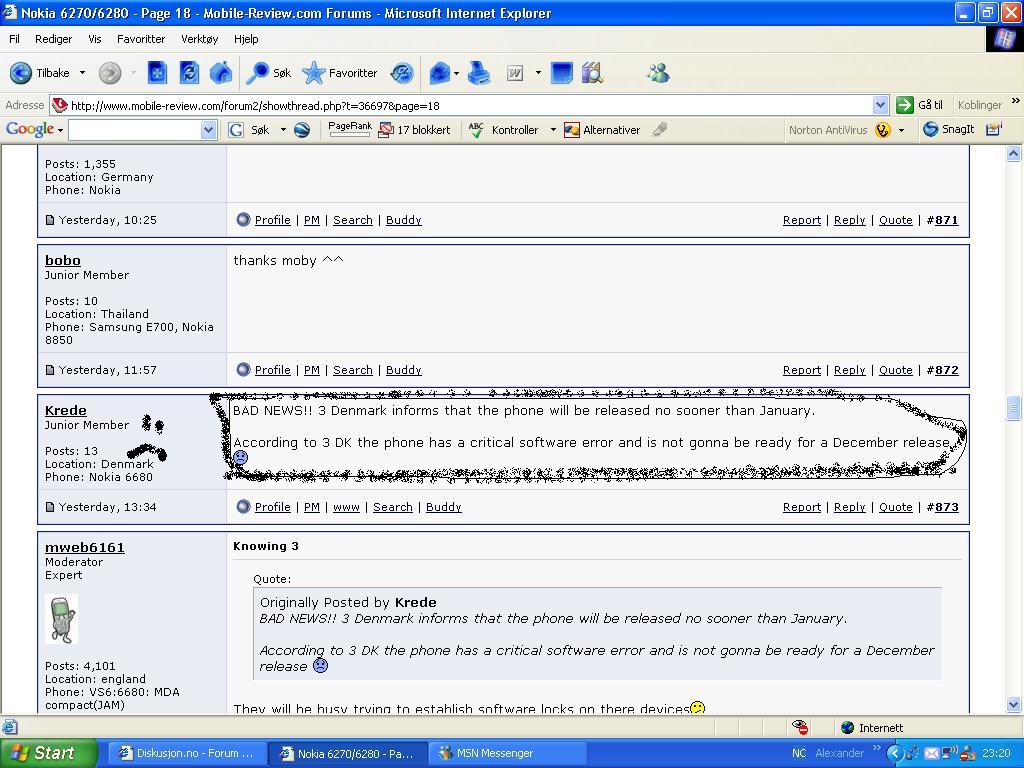
Task: Expand the Google Søk options arrow
Action: (283, 130)
